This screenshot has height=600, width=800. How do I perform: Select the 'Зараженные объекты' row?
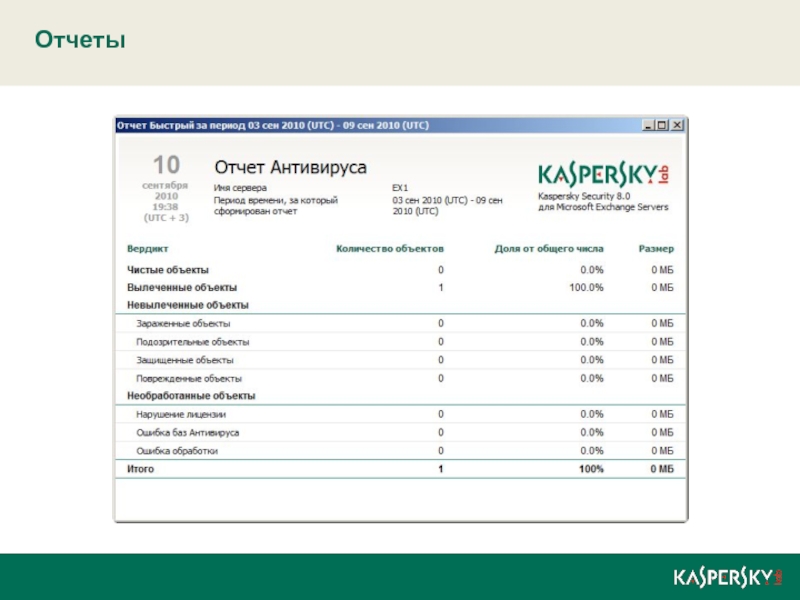point(401,323)
